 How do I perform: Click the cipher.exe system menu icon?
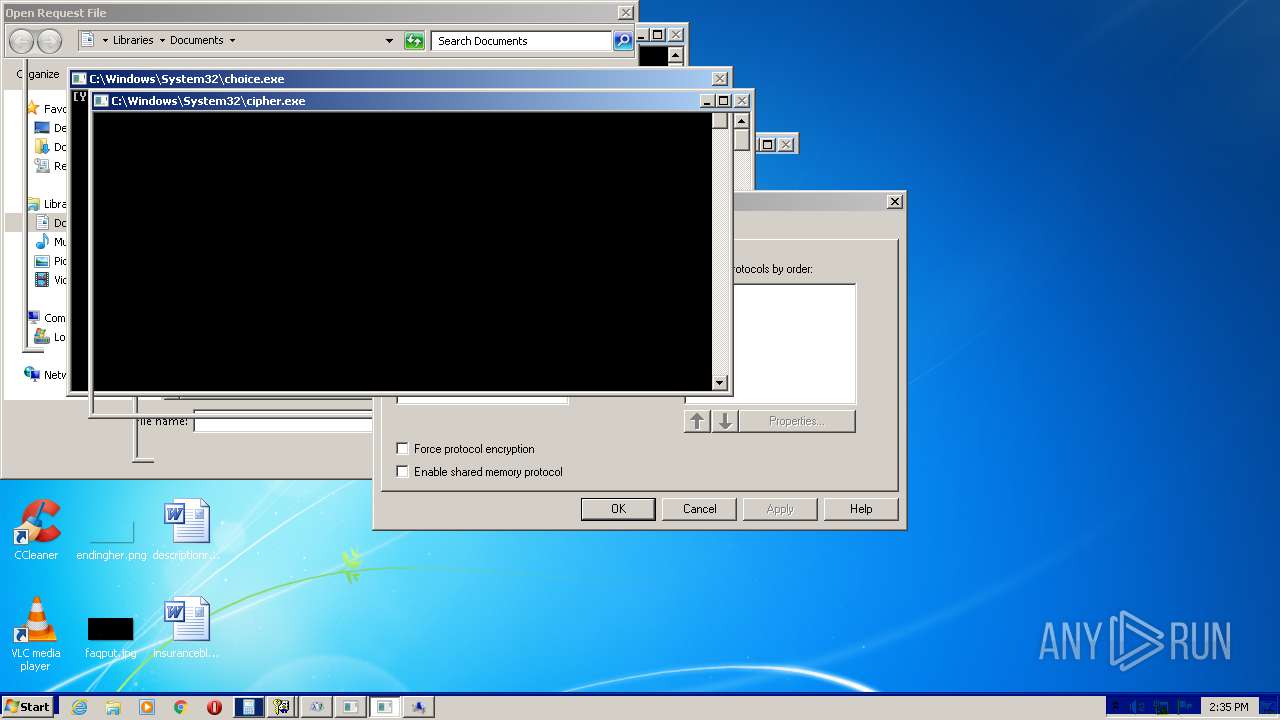(x=101, y=101)
